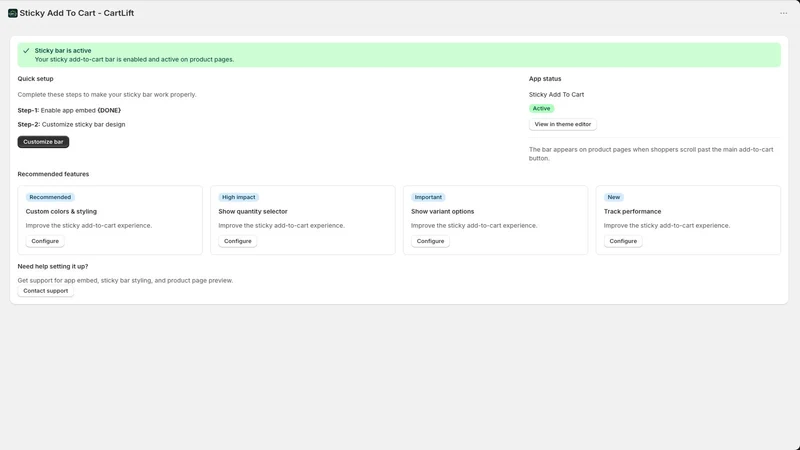Click the 'App status' heading
The image size is (800, 450).
point(545,79)
